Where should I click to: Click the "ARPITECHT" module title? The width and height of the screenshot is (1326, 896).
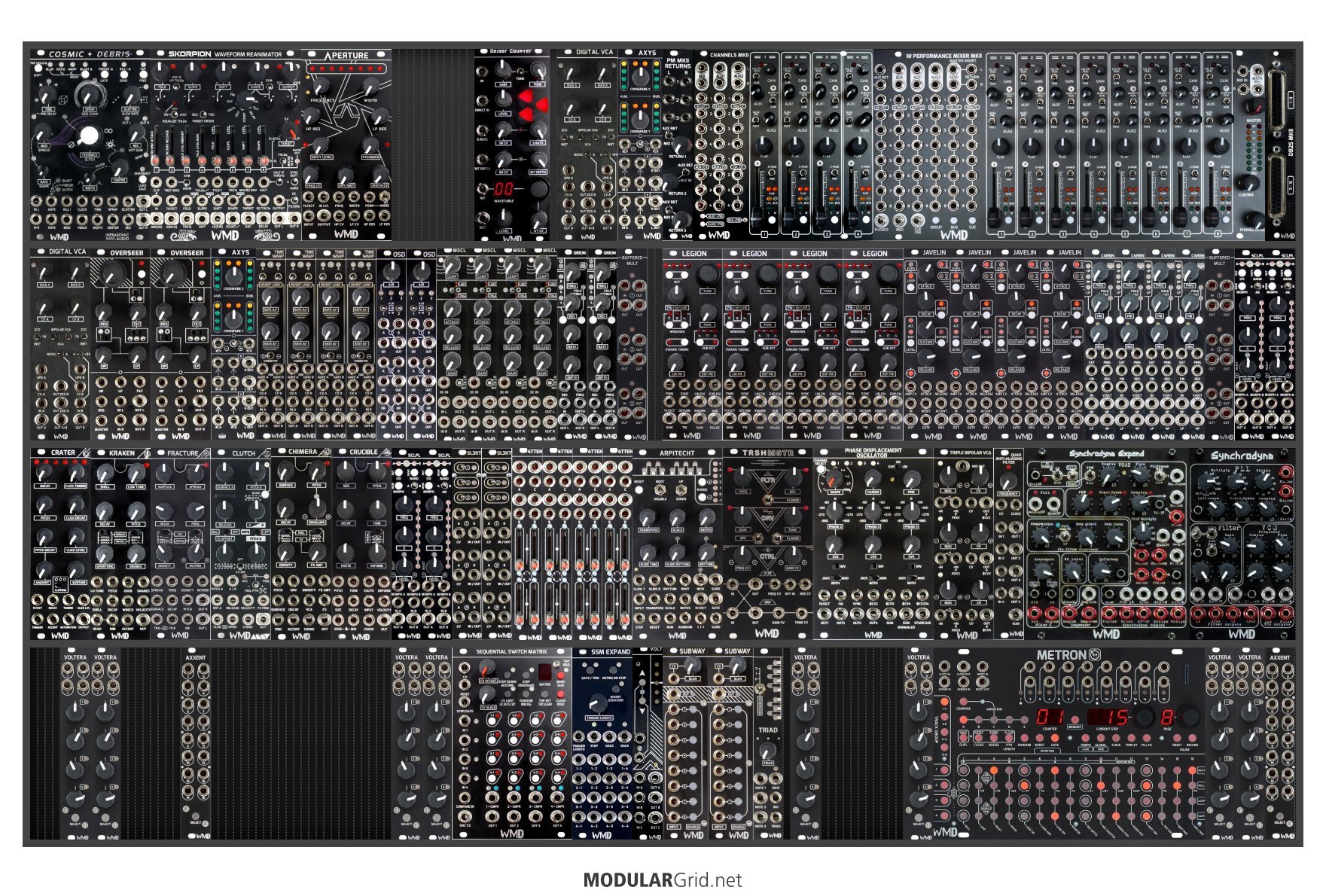click(x=677, y=453)
